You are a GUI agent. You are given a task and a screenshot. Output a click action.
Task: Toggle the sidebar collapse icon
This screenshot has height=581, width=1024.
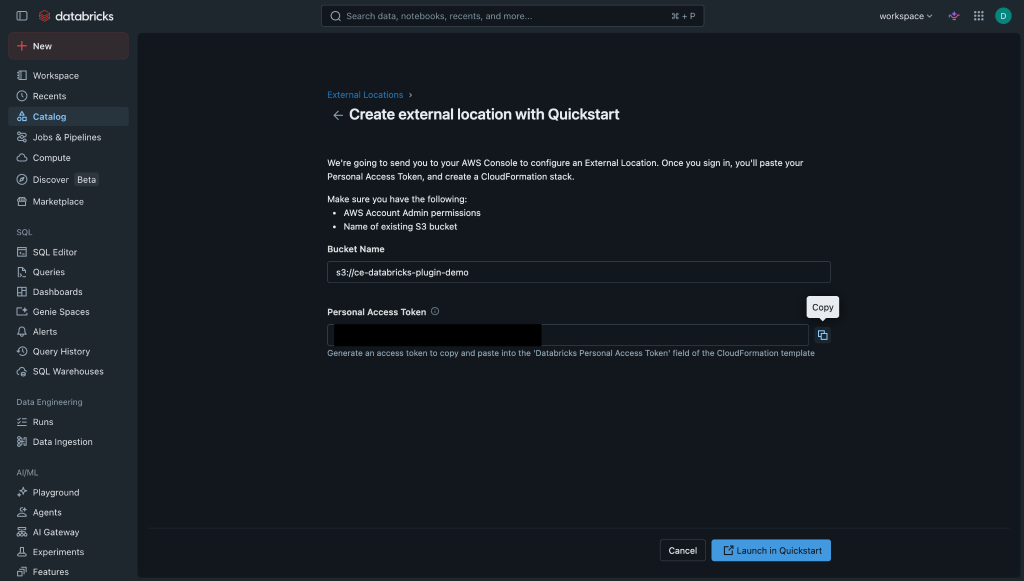[x=22, y=16]
